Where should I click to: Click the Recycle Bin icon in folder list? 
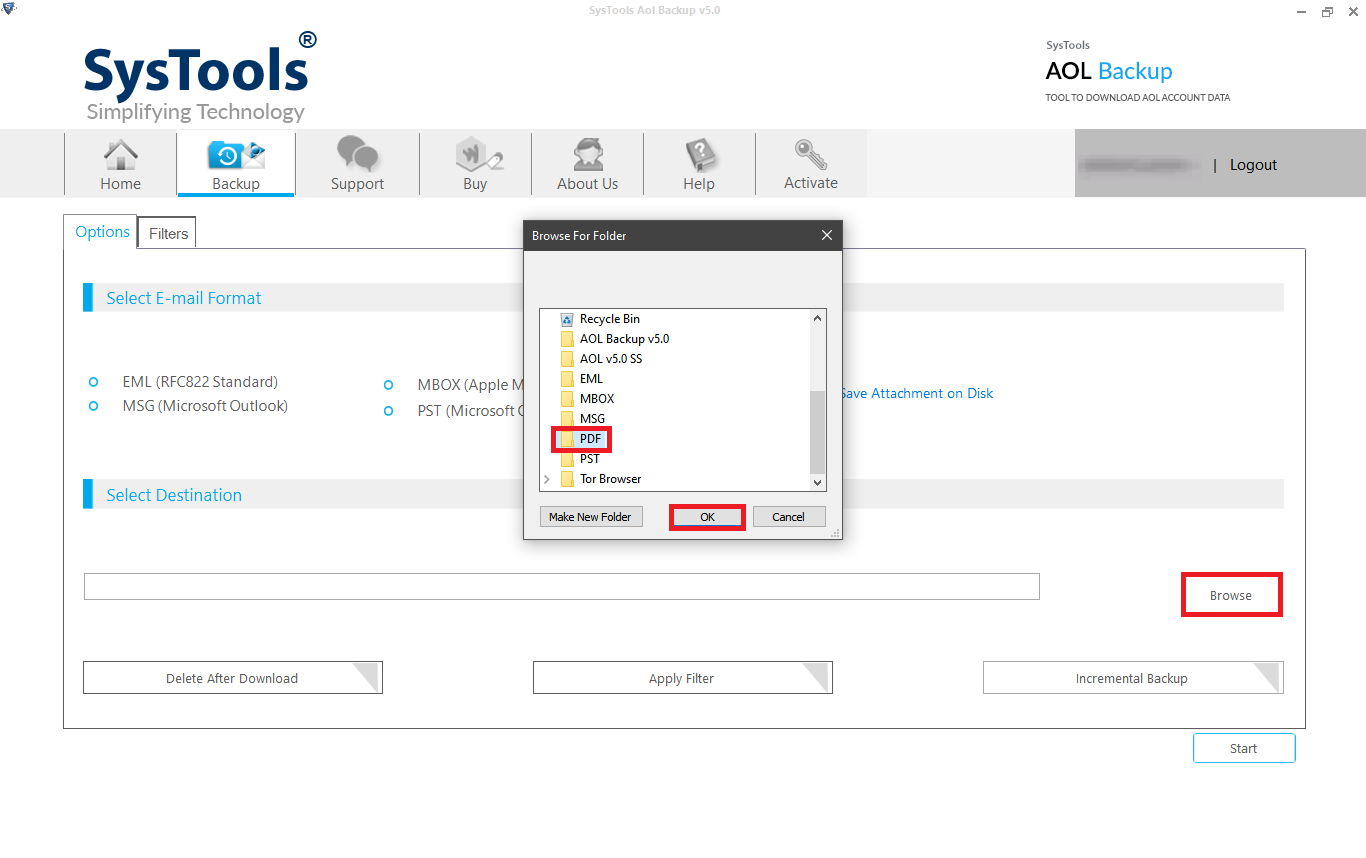coord(567,319)
